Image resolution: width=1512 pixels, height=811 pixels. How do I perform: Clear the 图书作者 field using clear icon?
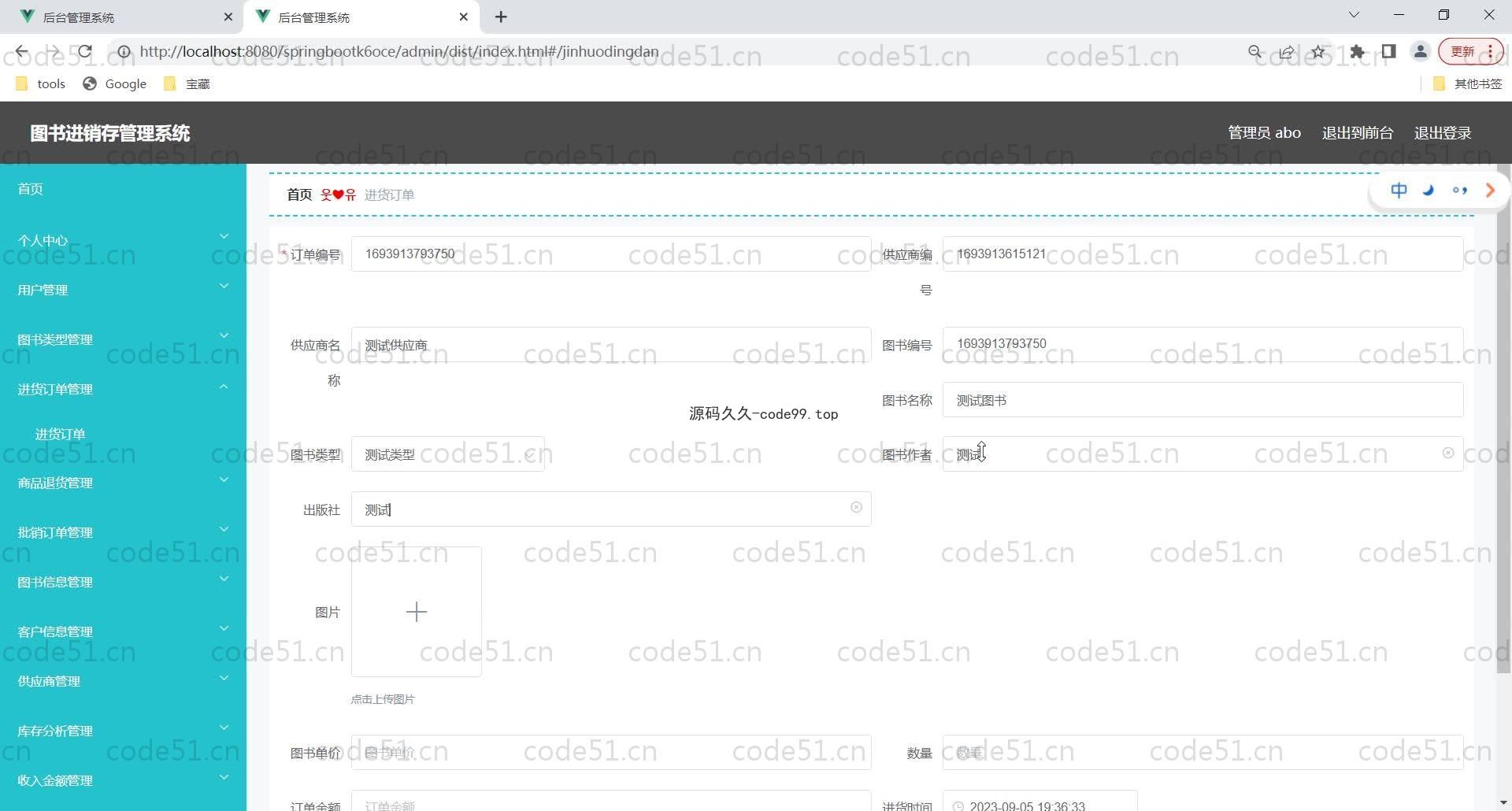click(x=1447, y=453)
